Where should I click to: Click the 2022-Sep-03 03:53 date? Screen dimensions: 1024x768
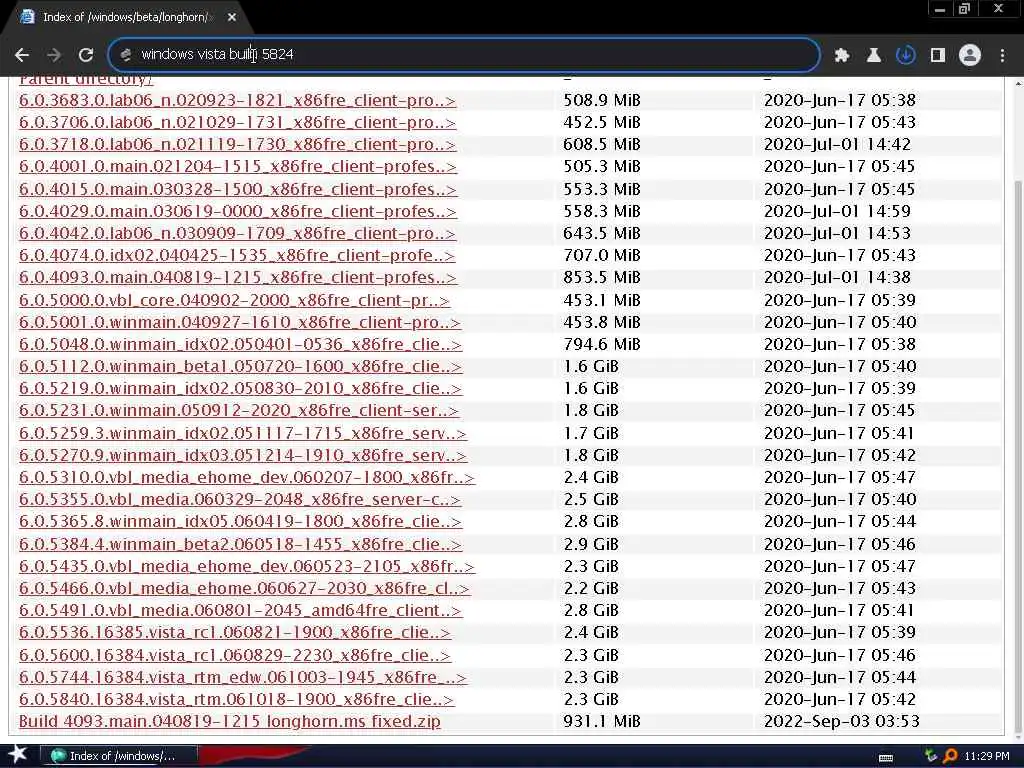coord(842,722)
